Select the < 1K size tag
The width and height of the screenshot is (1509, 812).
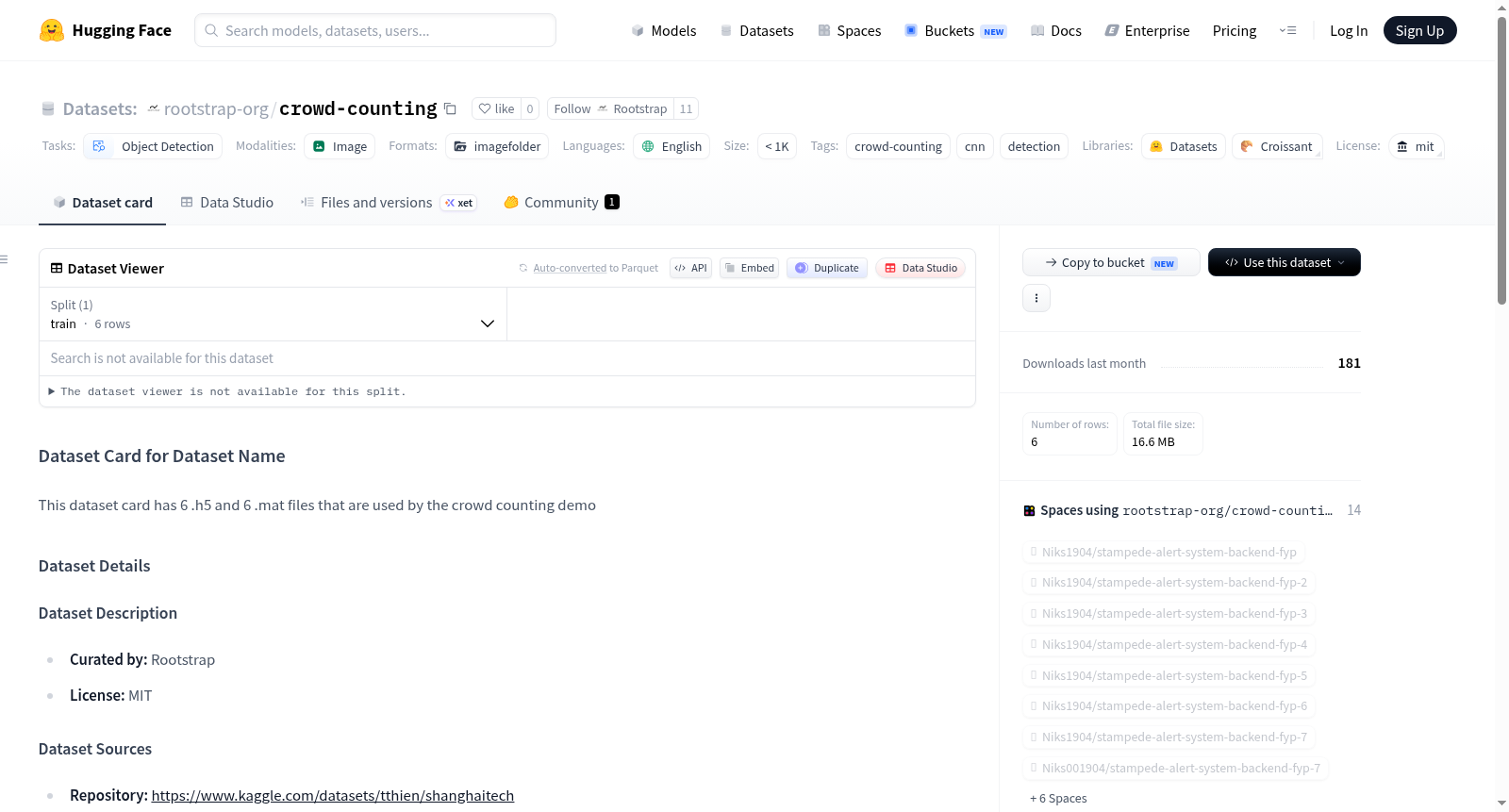click(777, 146)
